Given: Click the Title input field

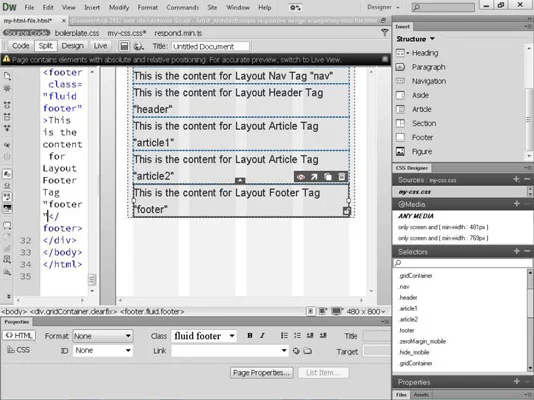Looking at the screenshot, I should click(210, 46).
